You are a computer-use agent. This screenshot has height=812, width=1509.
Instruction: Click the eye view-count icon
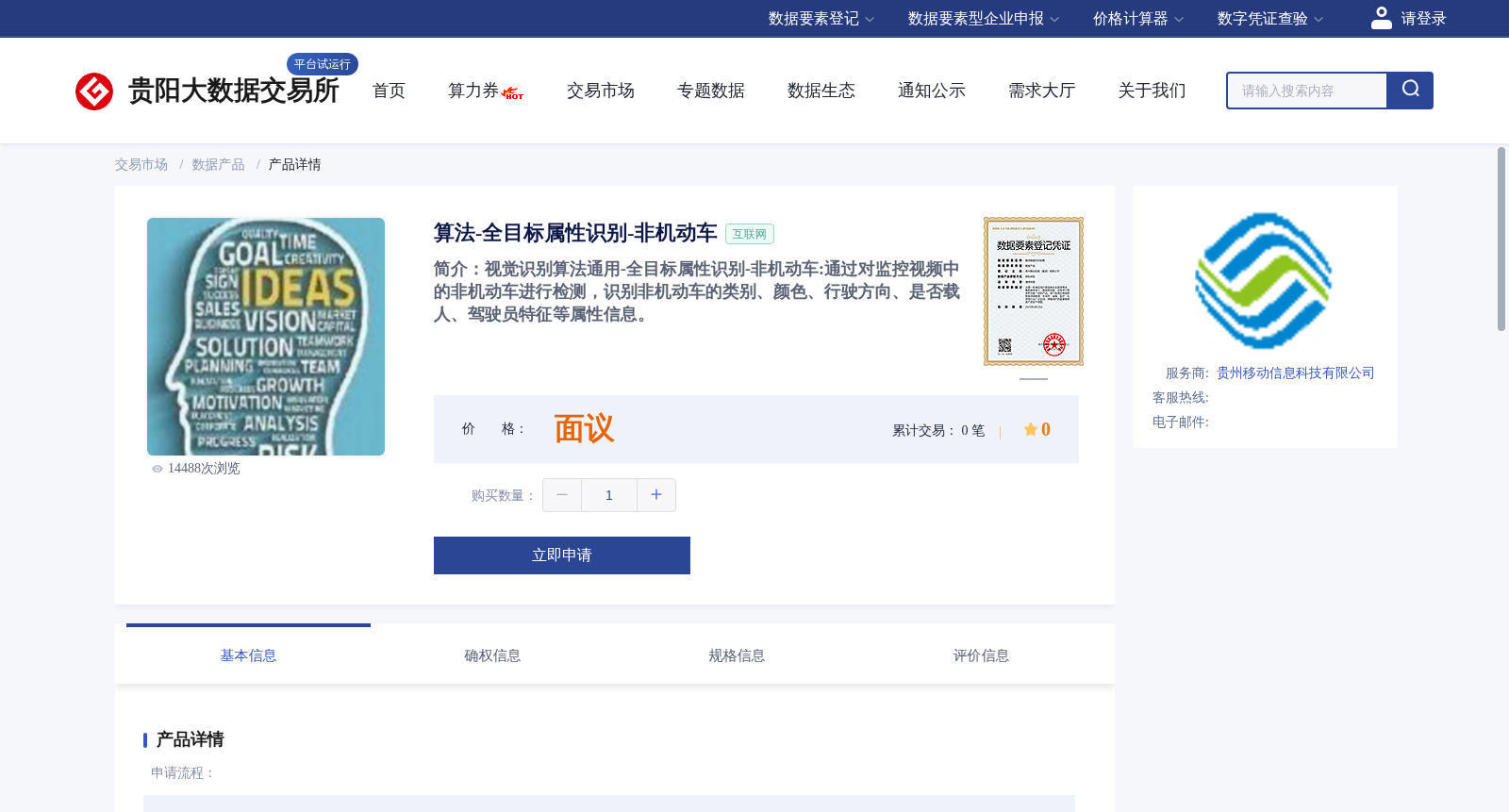158,469
